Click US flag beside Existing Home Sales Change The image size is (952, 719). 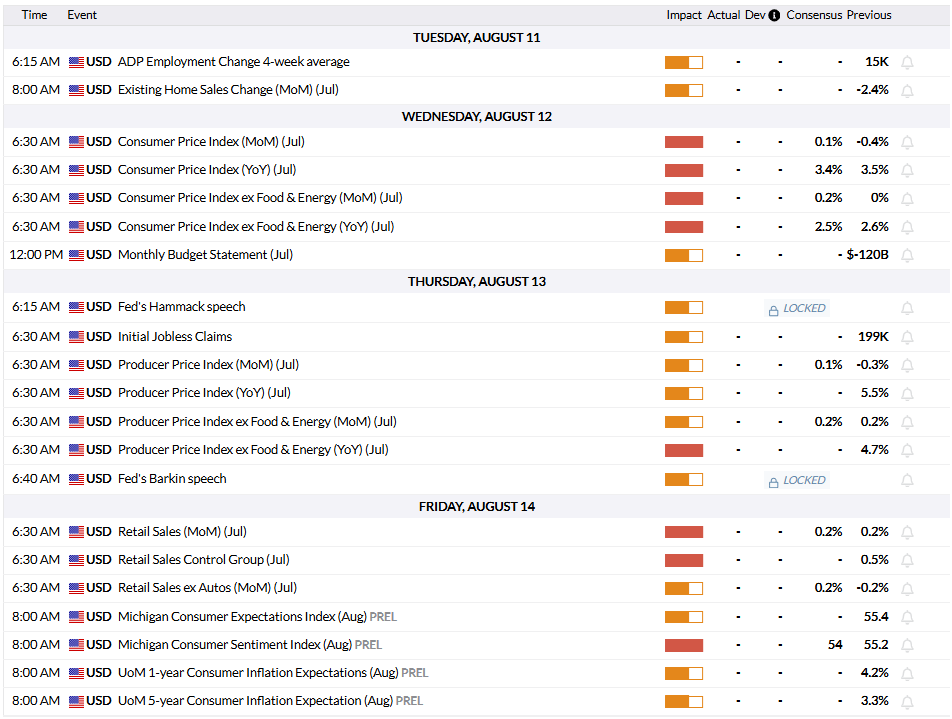tap(76, 90)
